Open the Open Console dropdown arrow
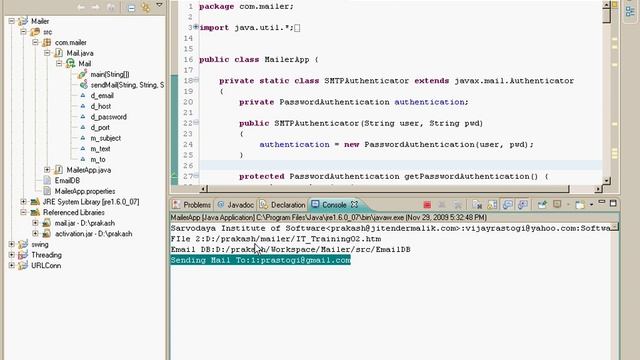The height and width of the screenshot is (360, 640). (591, 204)
